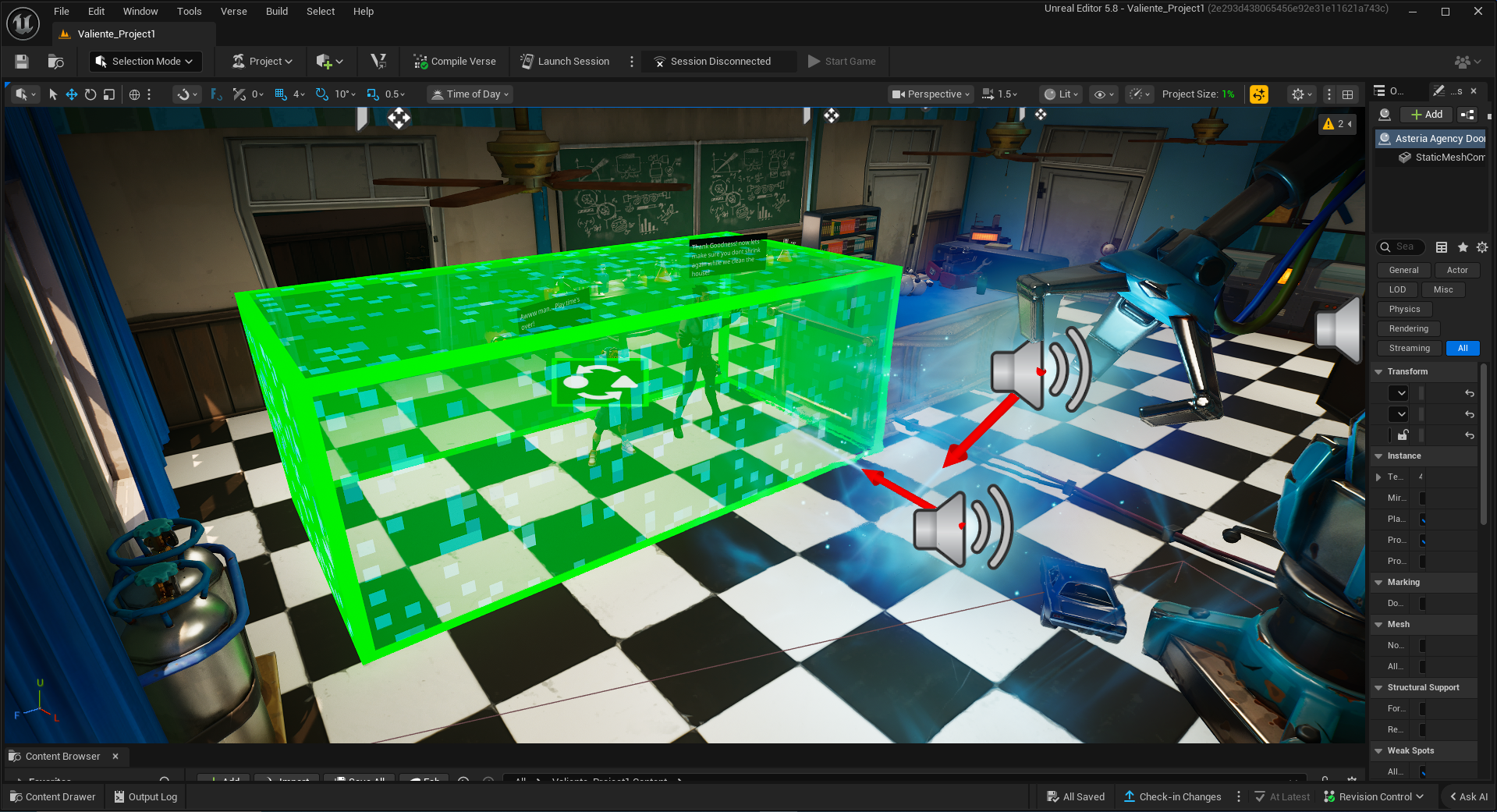Toggle the For... checkbox under Structural Support

[x=1422, y=709]
